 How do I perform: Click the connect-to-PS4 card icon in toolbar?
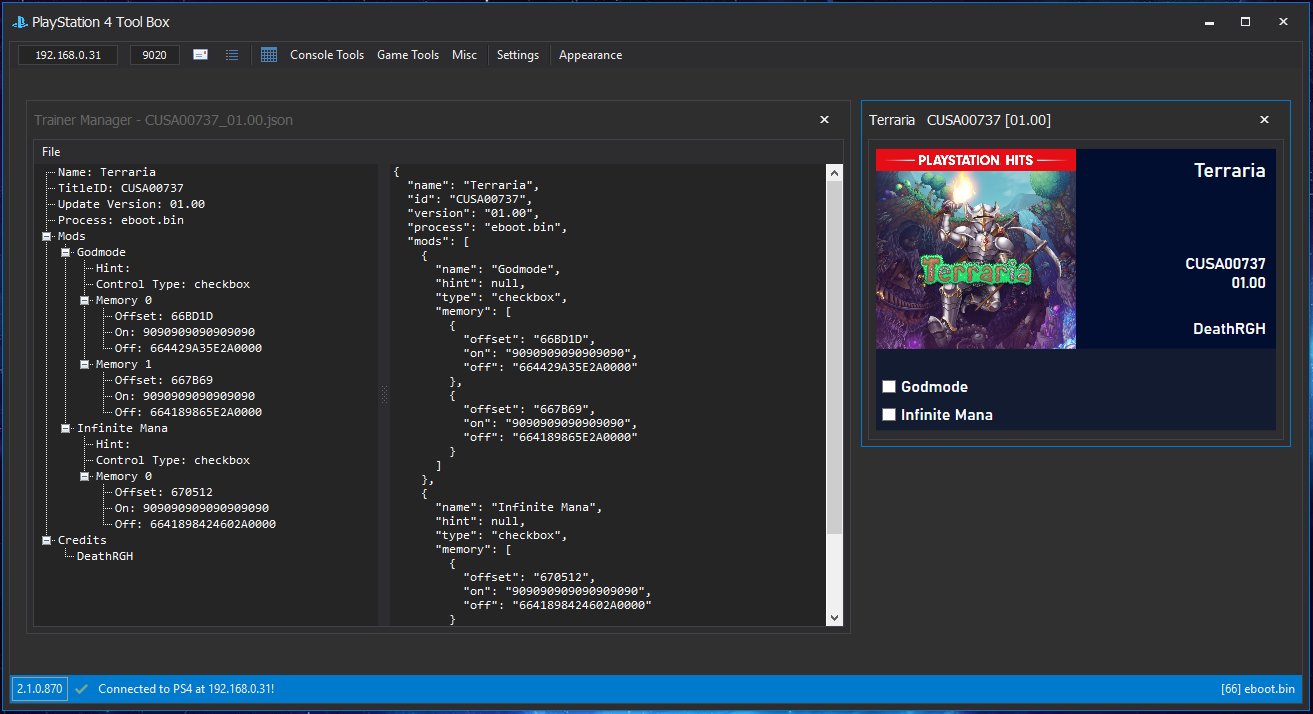[x=201, y=55]
